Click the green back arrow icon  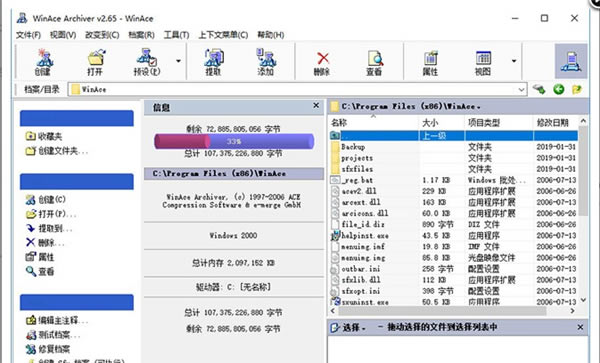(559, 90)
